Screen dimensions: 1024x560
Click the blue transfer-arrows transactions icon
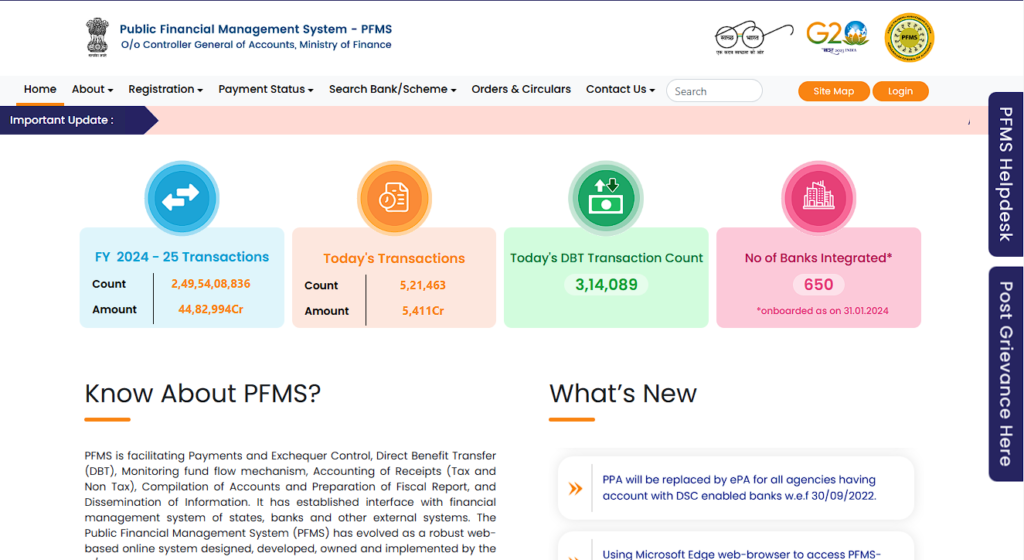click(x=182, y=198)
